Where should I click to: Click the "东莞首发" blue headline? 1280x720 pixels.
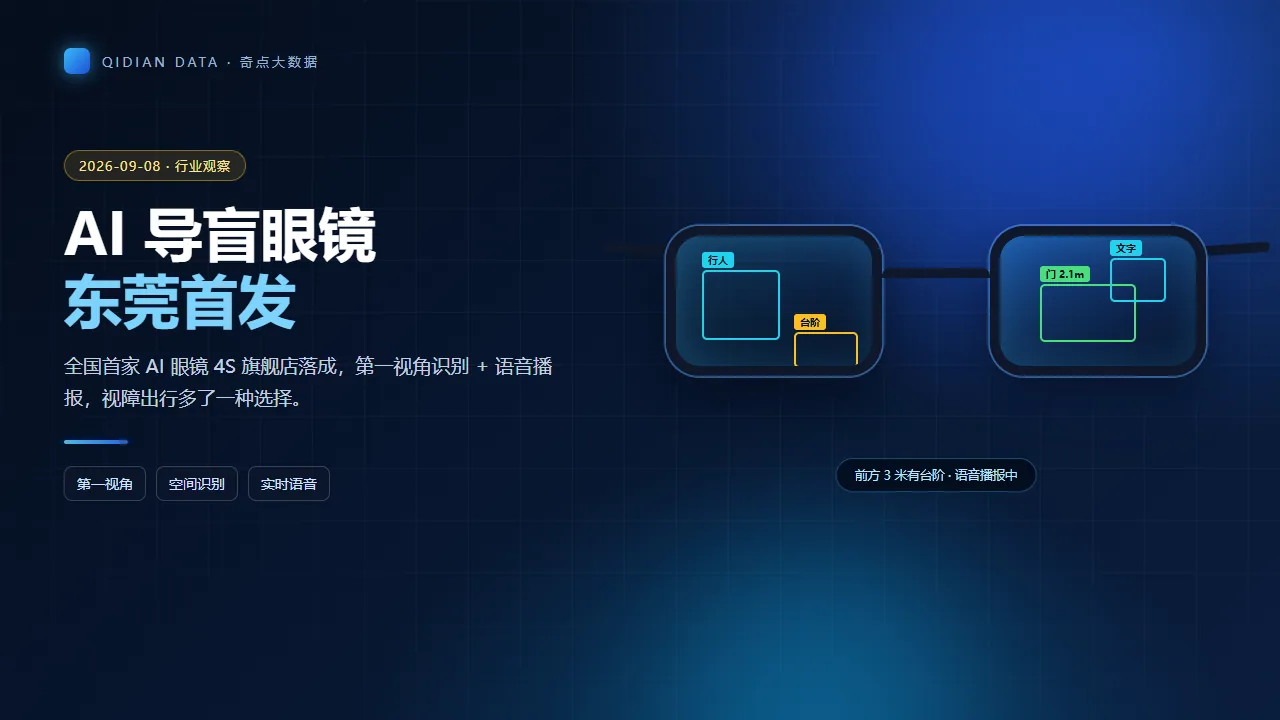(x=180, y=301)
